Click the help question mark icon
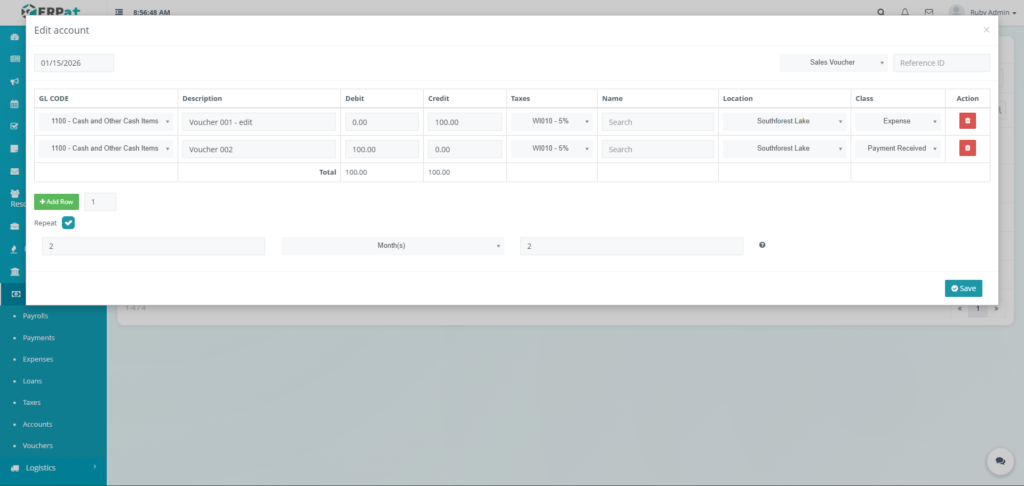This screenshot has height=486, width=1024. click(762, 245)
